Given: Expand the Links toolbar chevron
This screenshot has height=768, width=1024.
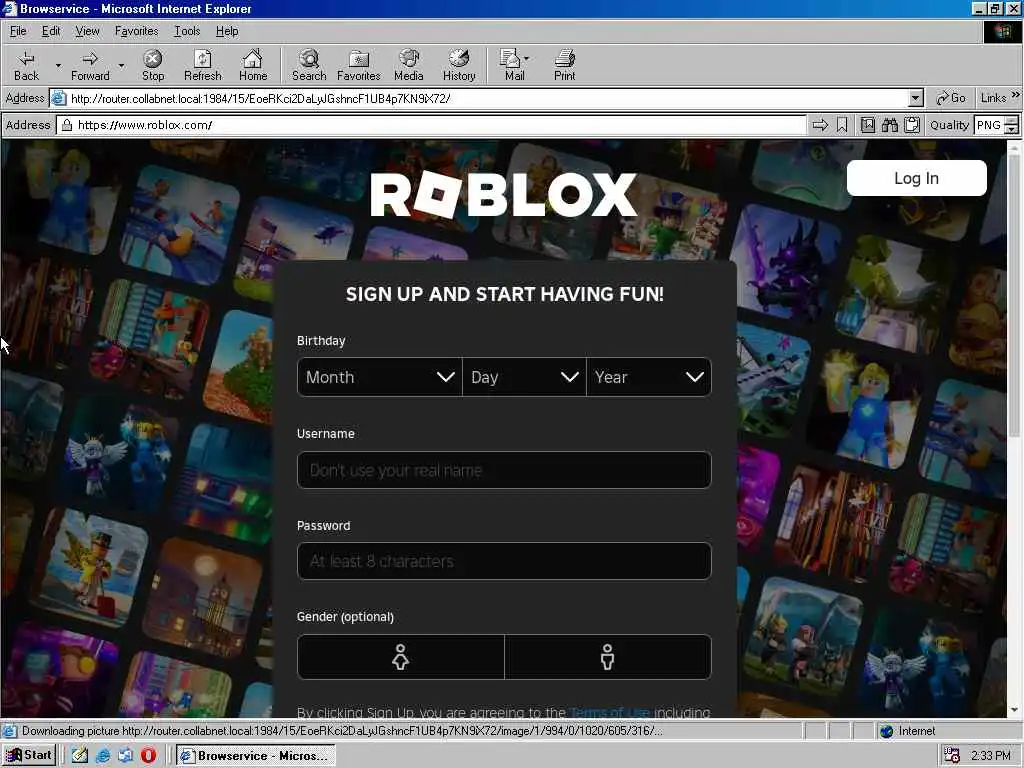Looking at the screenshot, I should (1016, 95).
